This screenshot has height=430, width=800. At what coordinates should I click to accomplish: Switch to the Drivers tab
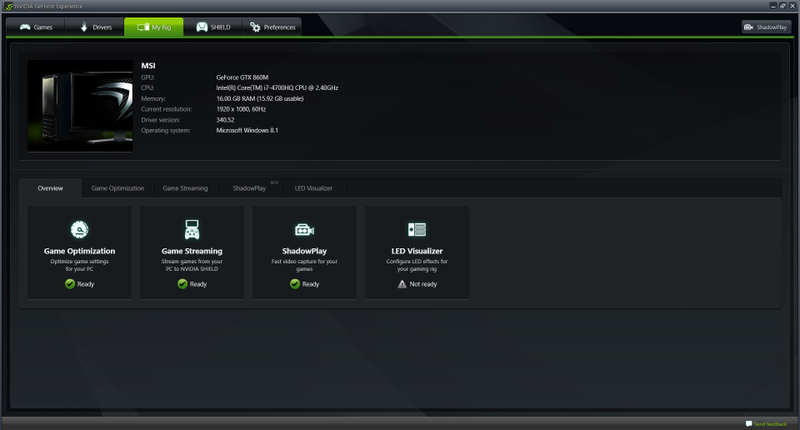coord(95,27)
